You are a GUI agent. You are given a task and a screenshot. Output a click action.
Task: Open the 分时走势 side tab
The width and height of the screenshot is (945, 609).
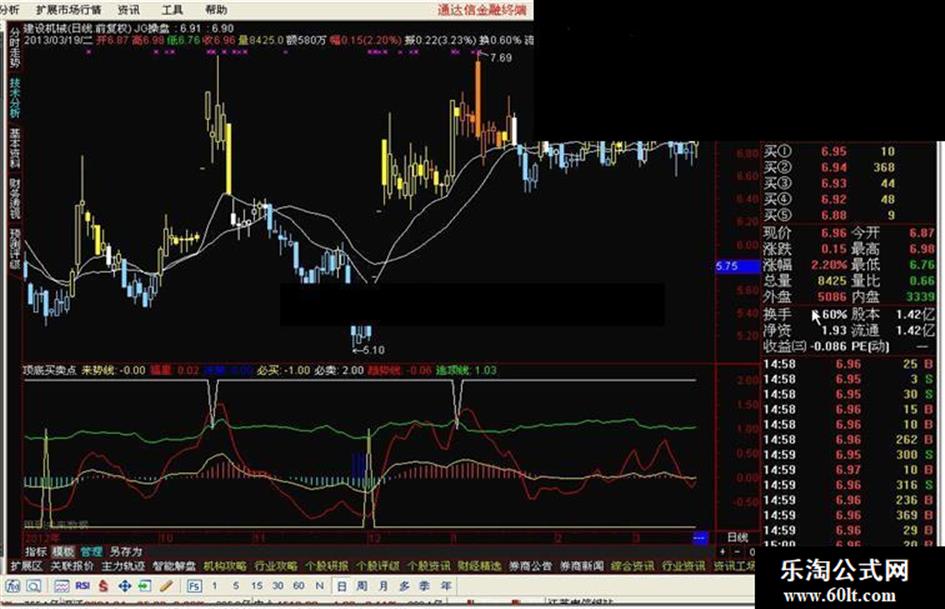click(15, 48)
